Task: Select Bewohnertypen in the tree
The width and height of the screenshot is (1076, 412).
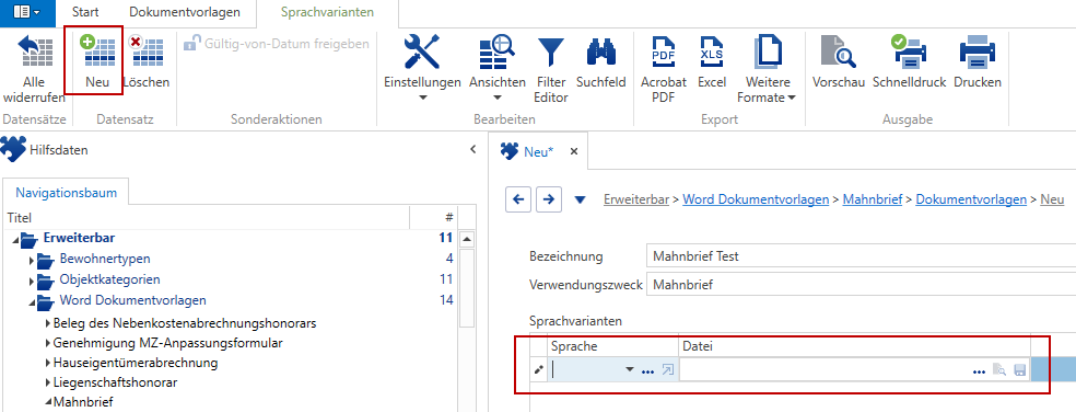Action: tap(105, 259)
